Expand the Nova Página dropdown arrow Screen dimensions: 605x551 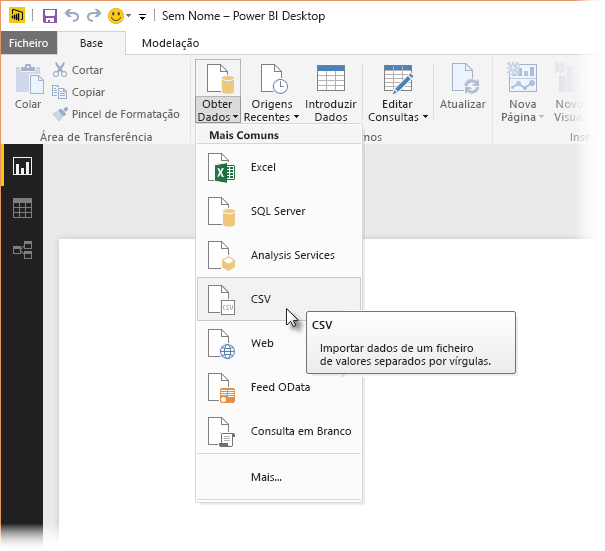pos(541,117)
